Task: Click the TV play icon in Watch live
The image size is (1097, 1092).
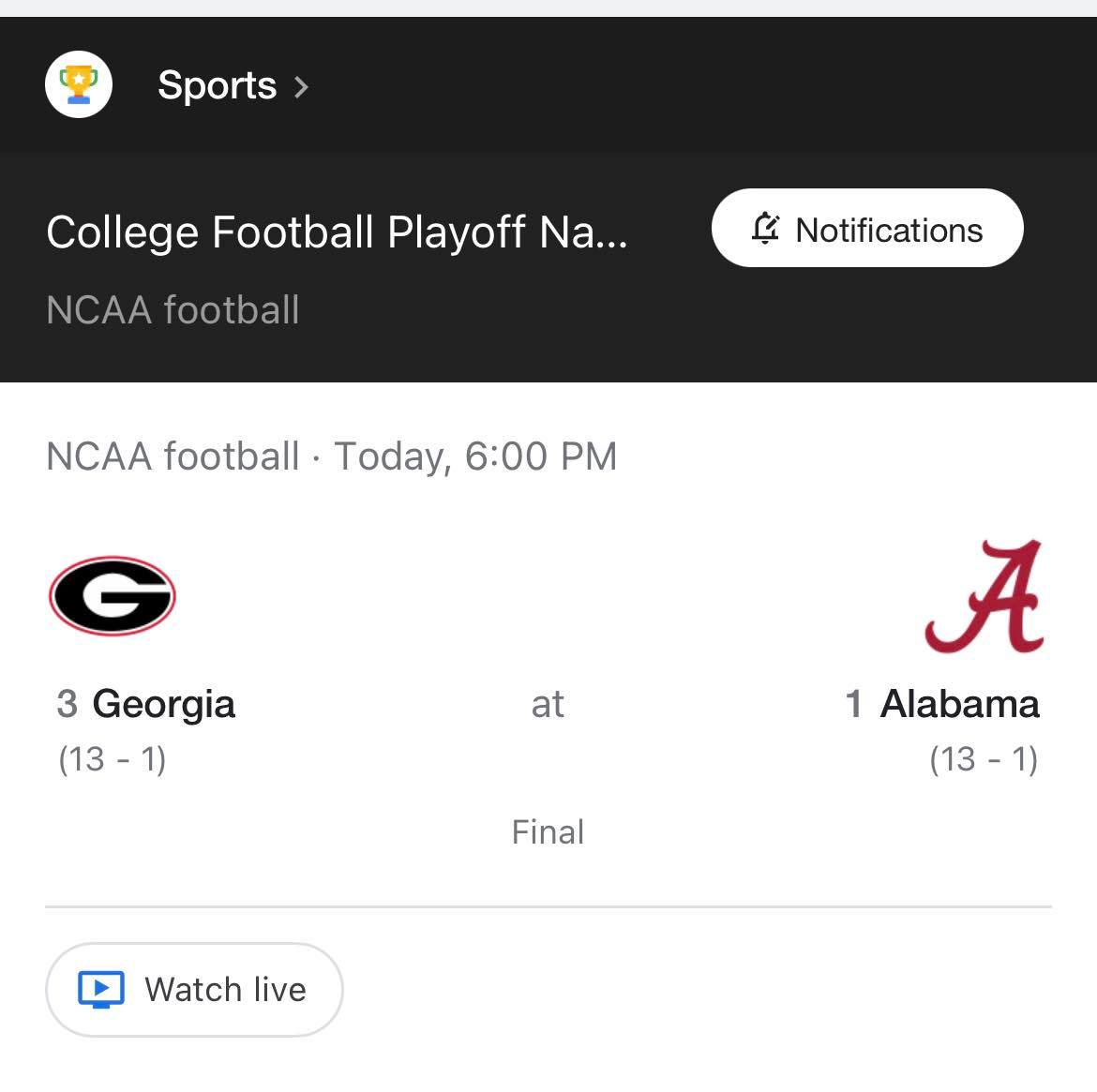Action: [101, 990]
